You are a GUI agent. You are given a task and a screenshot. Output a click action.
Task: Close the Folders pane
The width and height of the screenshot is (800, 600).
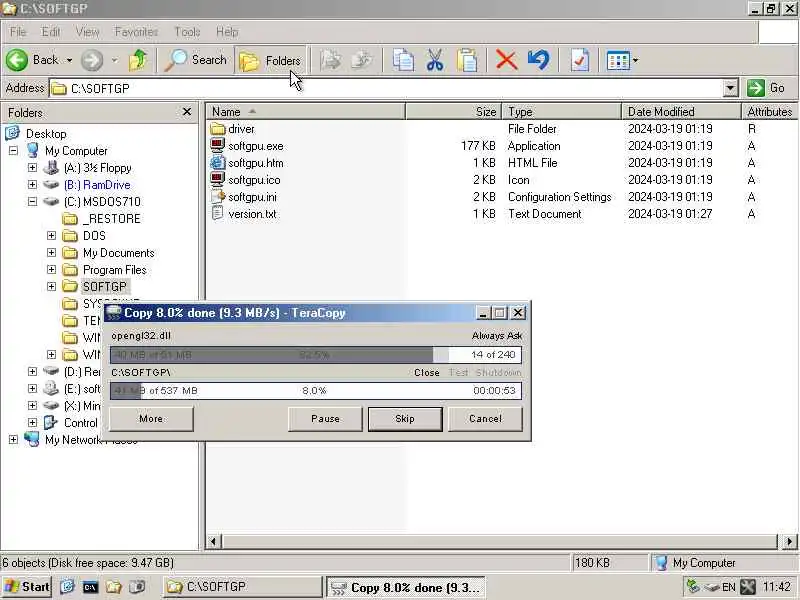[187, 112]
